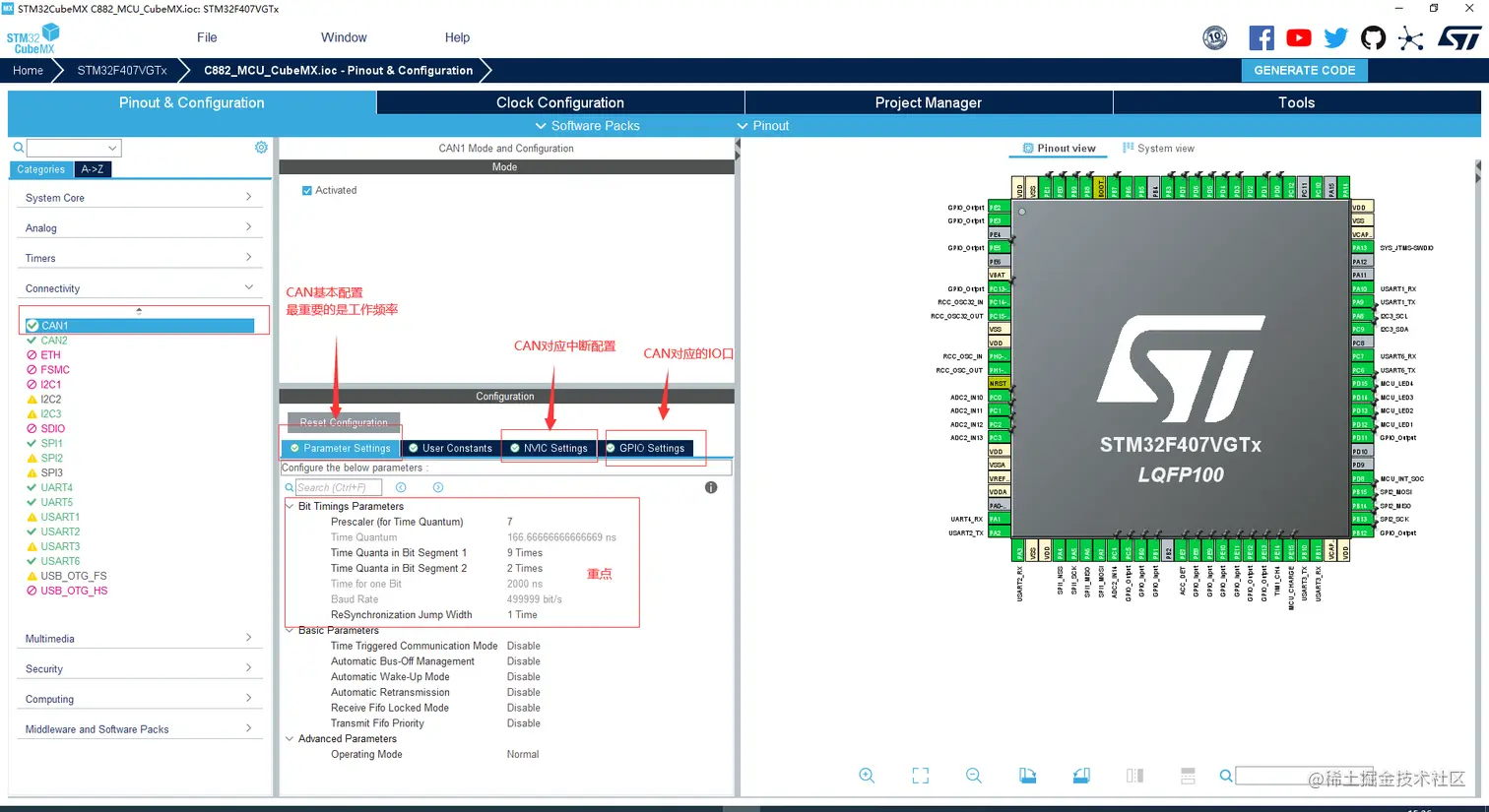
Task: Expand Middleware and Software Packs category
Action: [x=139, y=729]
